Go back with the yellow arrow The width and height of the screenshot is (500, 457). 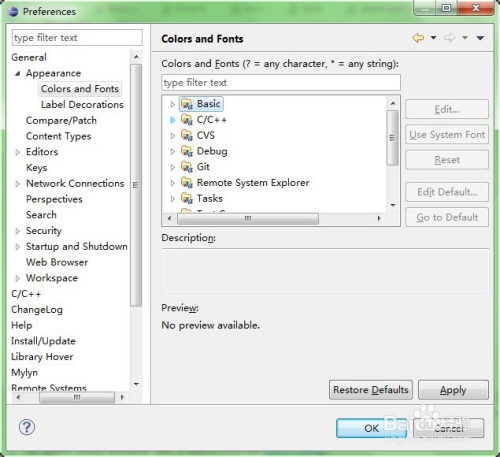tap(418, 38)
